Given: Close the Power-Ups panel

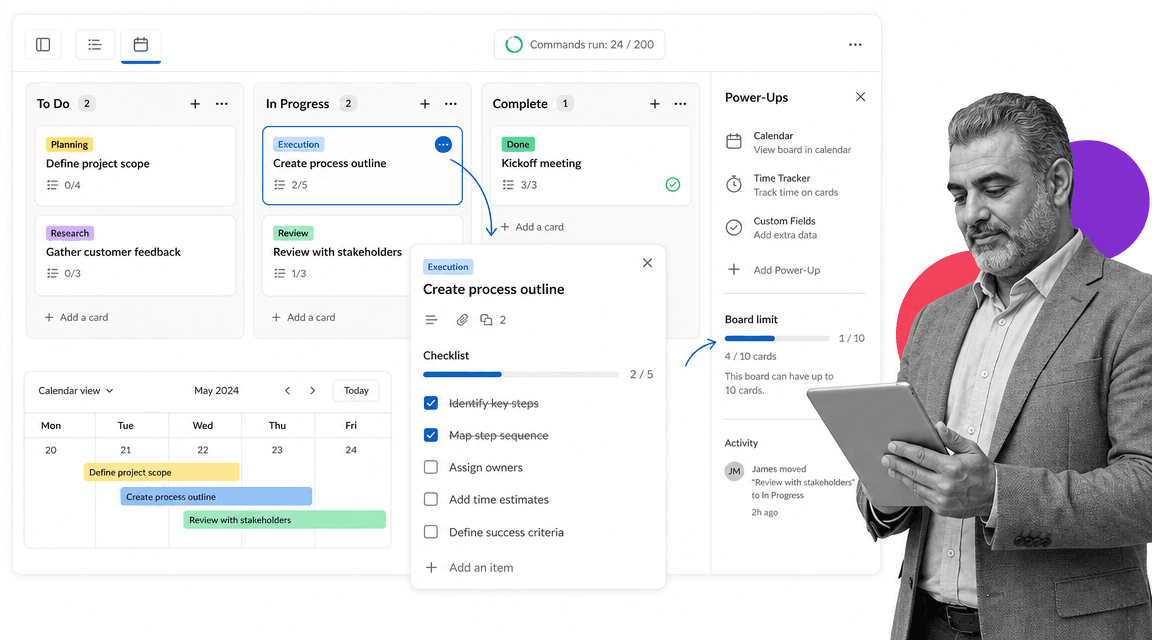Looking at the screenshot, I should pyautogui.click(x=860, y=97).
